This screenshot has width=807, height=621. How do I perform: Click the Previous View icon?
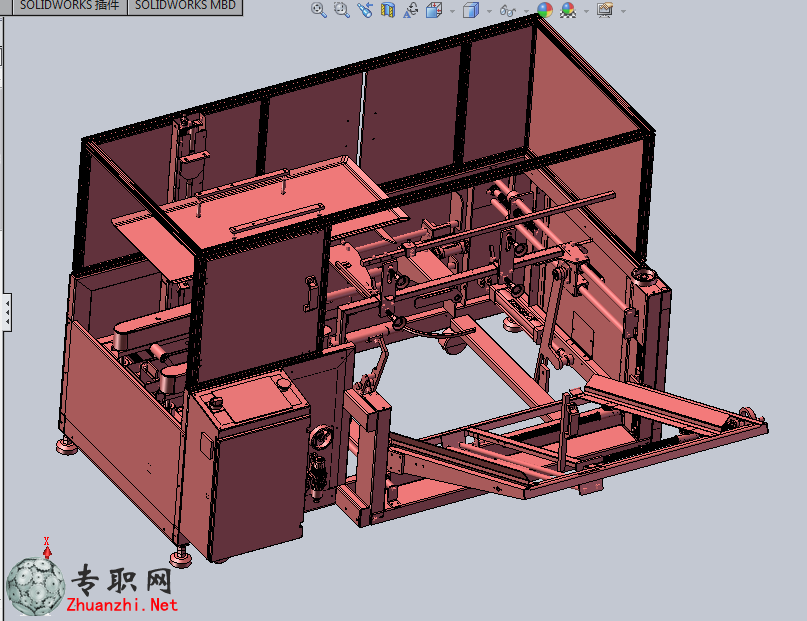point(365,10)
